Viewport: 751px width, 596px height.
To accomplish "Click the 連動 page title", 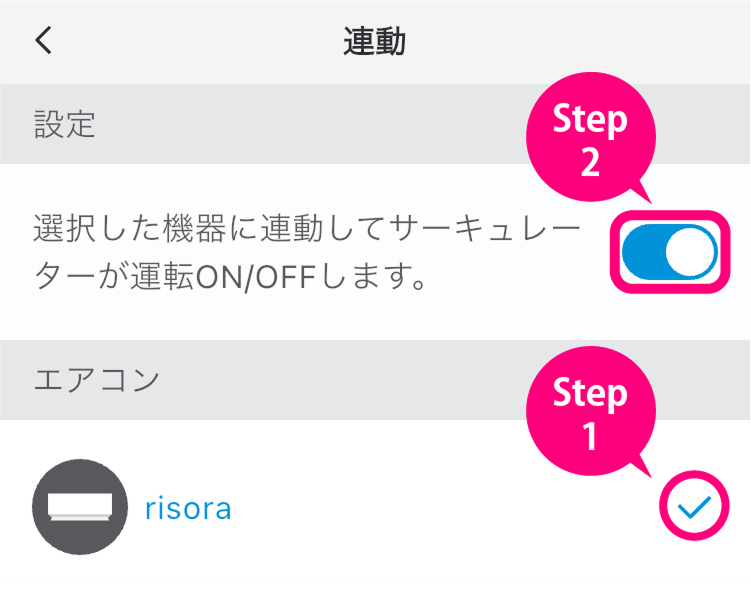I will pos(374,42).
